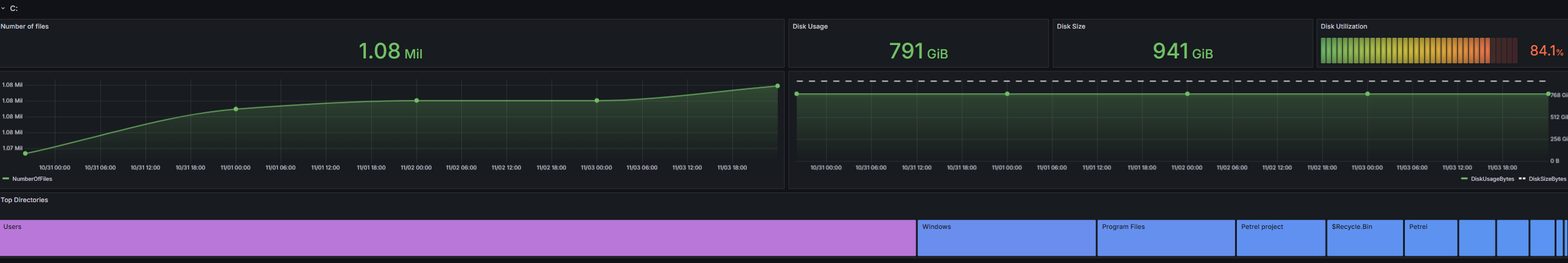Select the Petrel directory block
The image size is (1568, 263).
pyautogui.click(x=1431, y=238)
